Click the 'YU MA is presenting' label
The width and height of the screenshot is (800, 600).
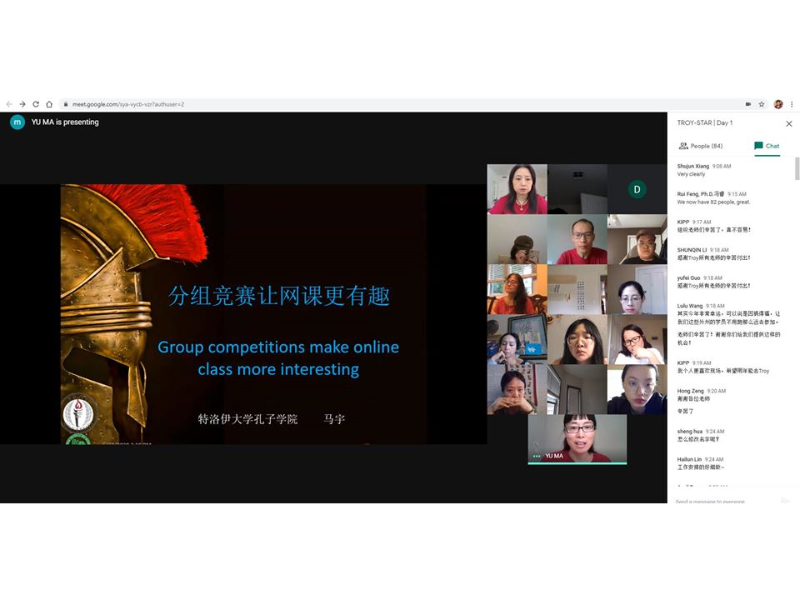pos(65,122)
